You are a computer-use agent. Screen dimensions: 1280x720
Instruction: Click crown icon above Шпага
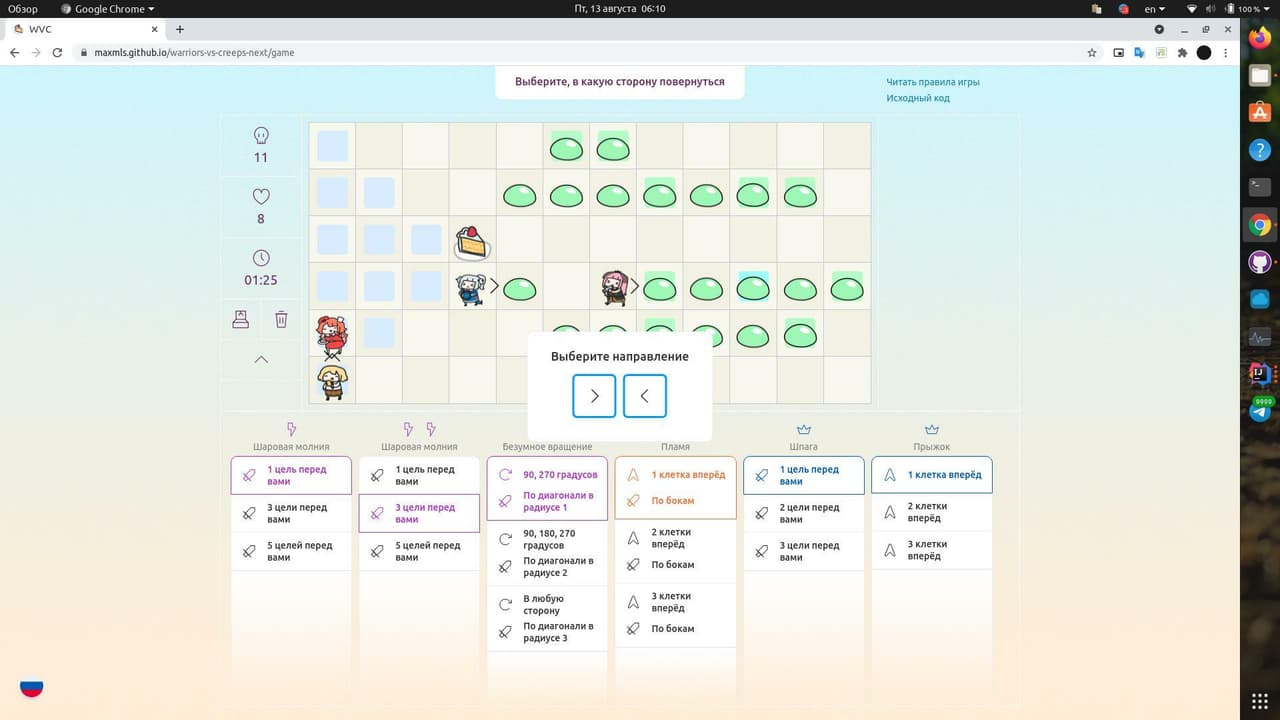(x=803, y=429)
